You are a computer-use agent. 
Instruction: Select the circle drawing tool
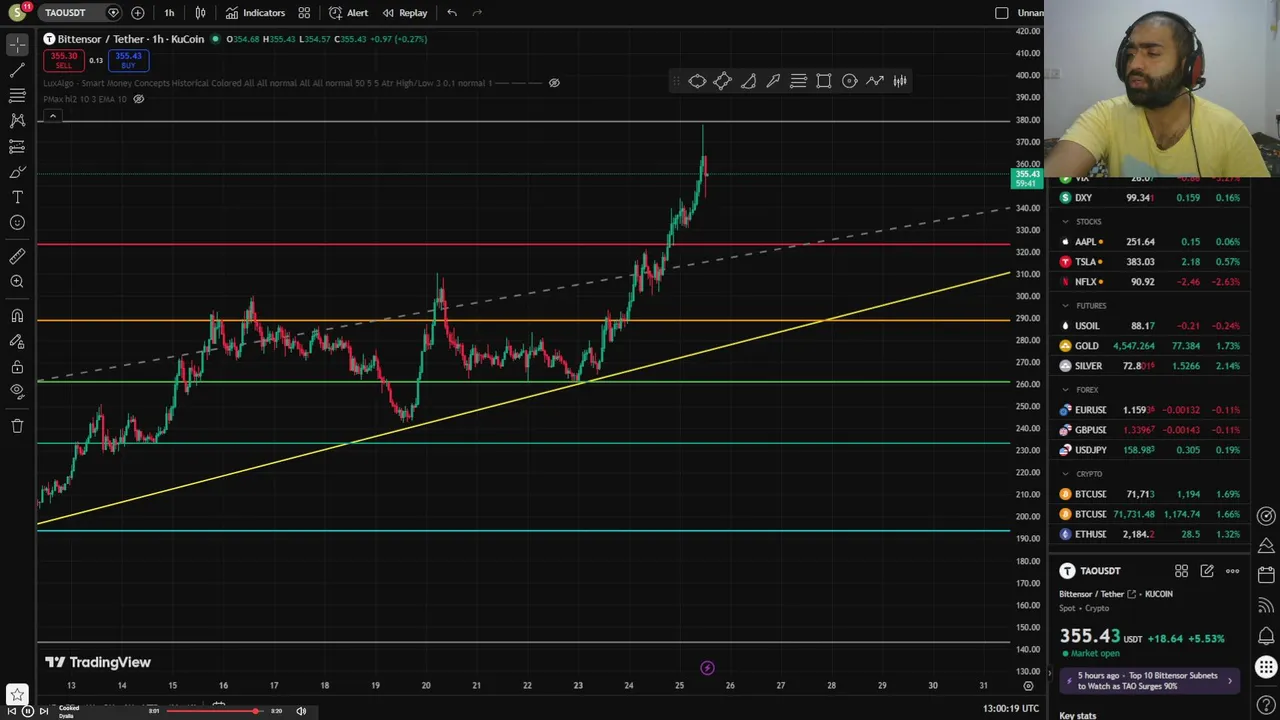click(x=849, y=81)
